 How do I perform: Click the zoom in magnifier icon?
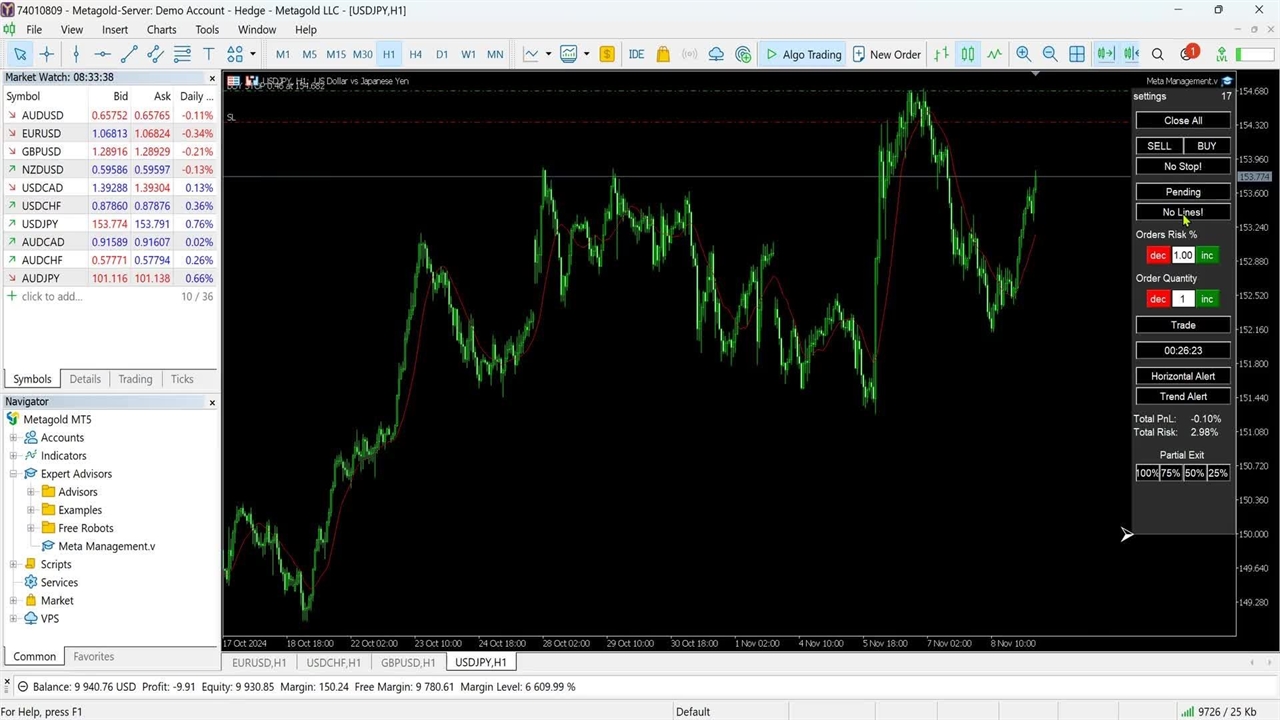(x=1023, y=54)
